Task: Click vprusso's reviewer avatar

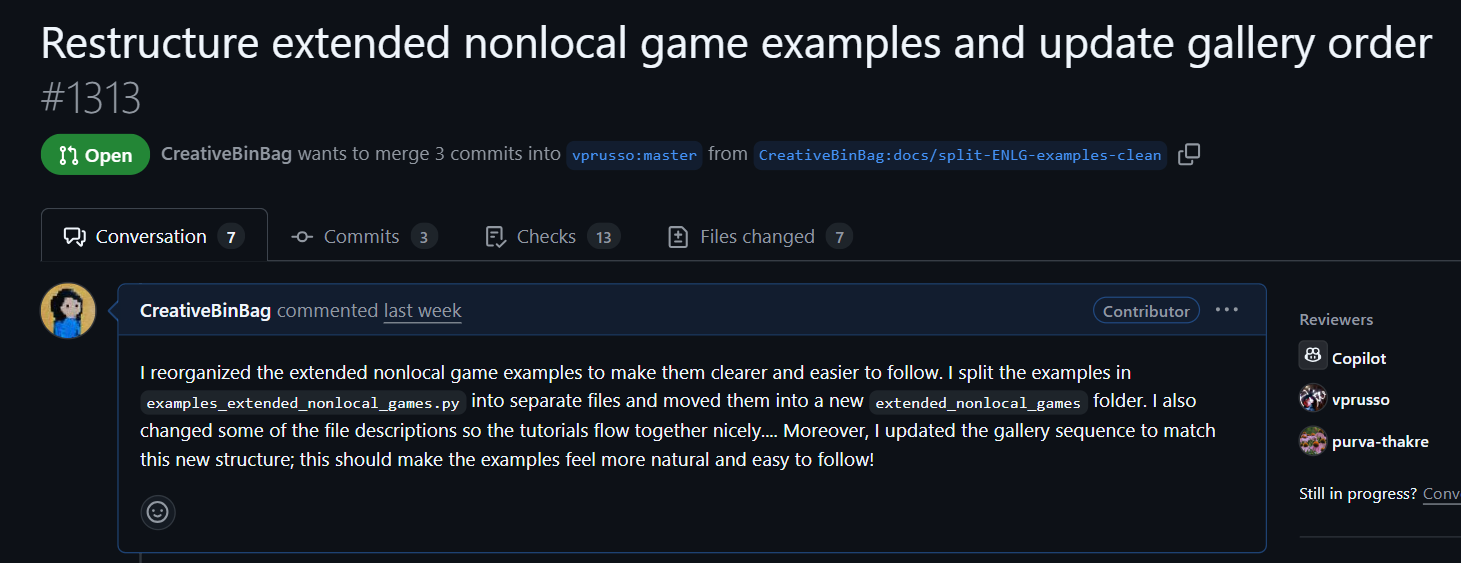Action: [1313, 398]
